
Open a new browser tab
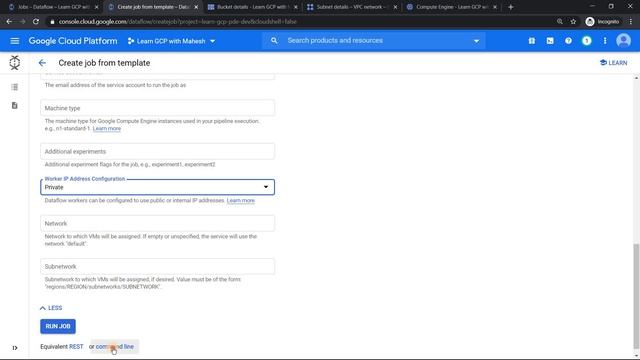pos(511,7)
